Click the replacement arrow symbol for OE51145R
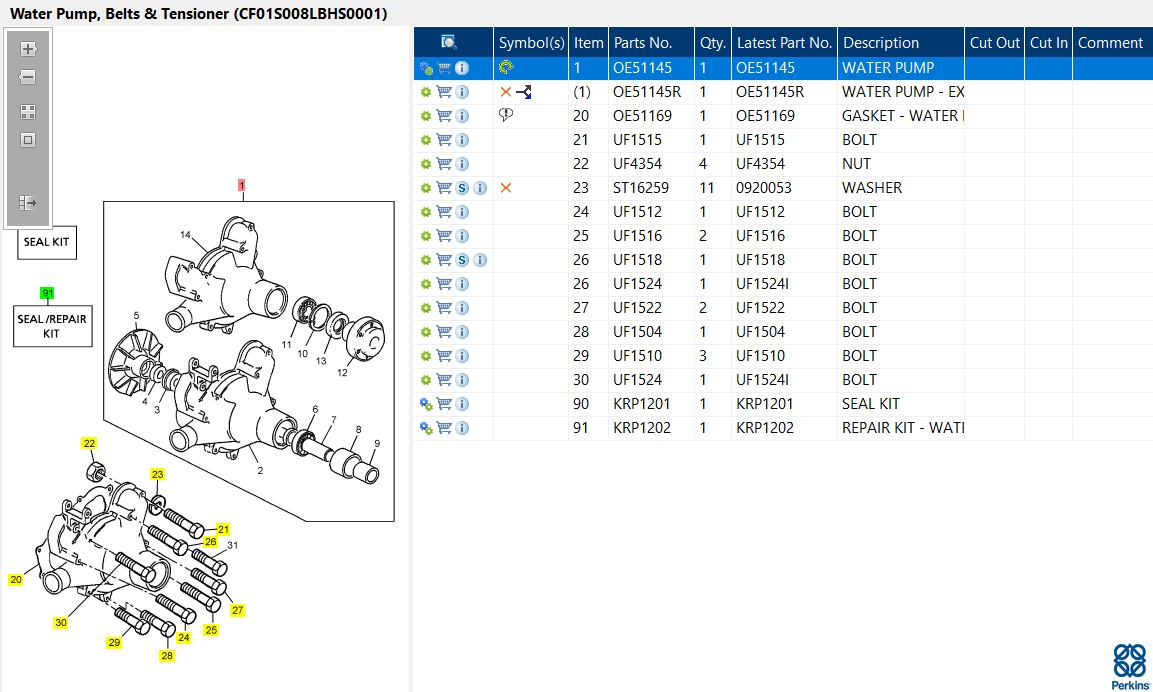 coord(524,92)
